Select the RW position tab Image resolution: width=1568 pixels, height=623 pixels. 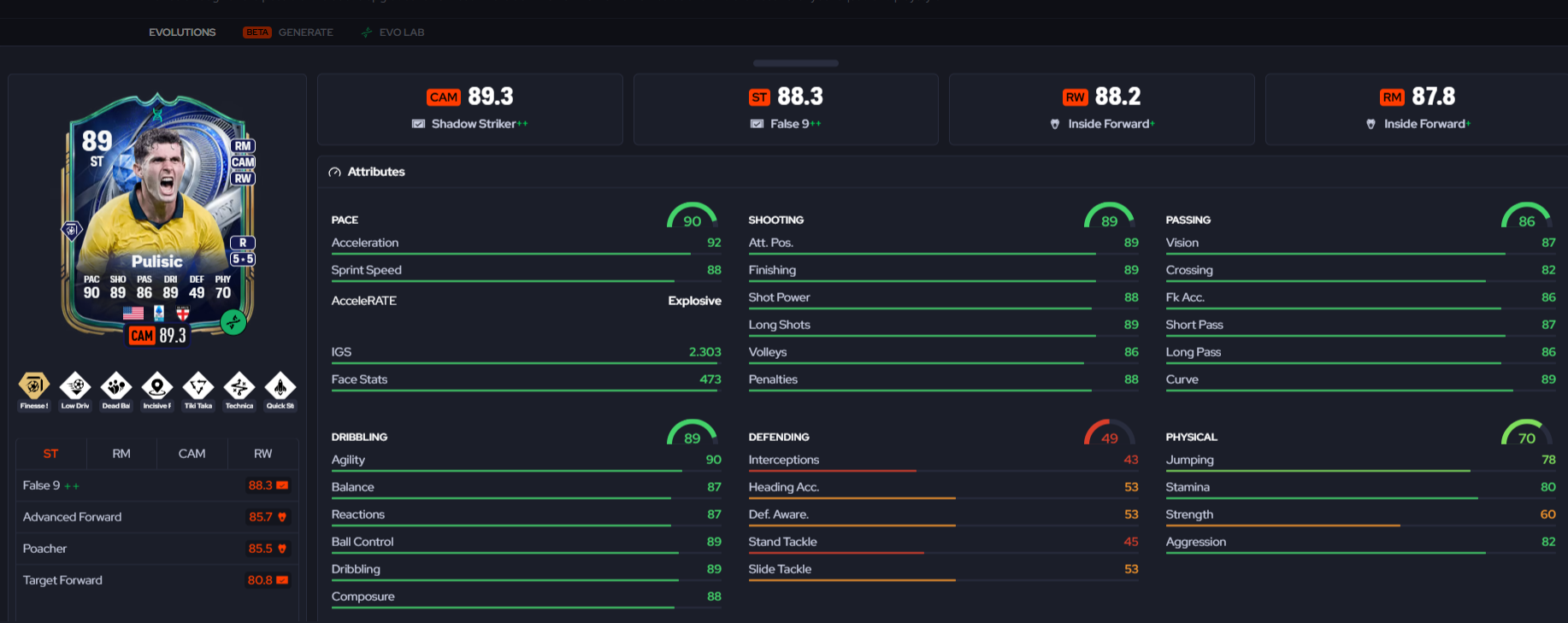point(262,454)
